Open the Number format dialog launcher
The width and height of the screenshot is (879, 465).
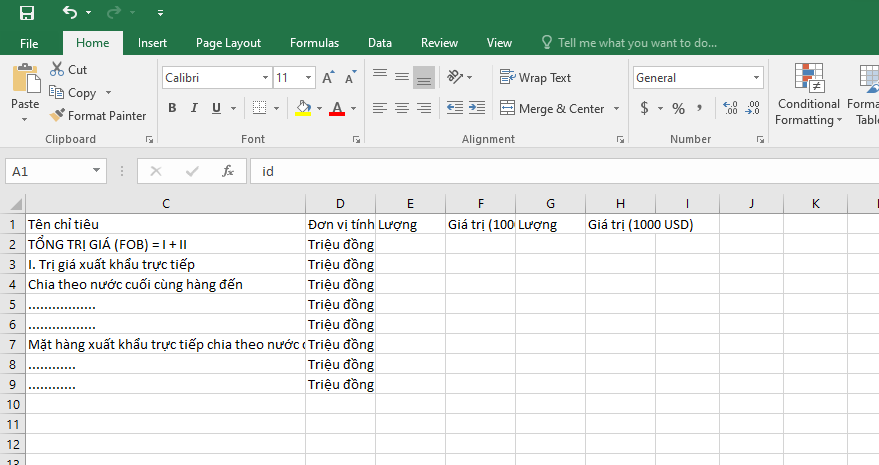click(760, 139)
